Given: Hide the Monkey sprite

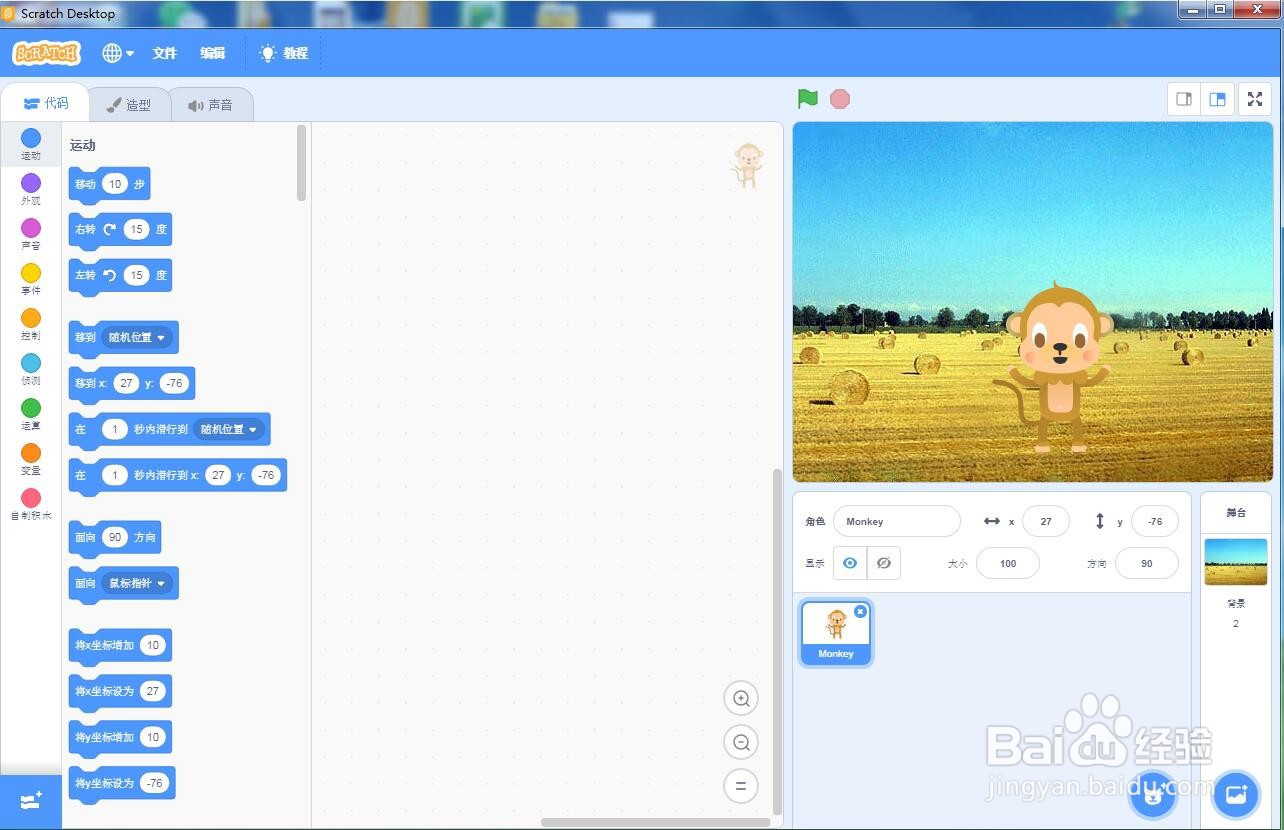Looking at the screenshot, I should (883, 563).
